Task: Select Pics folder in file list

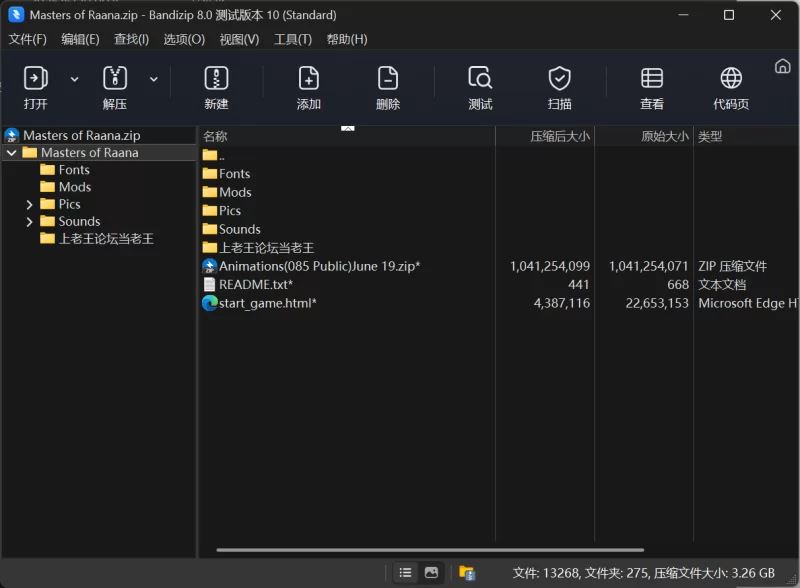Action: click(230, 210)
